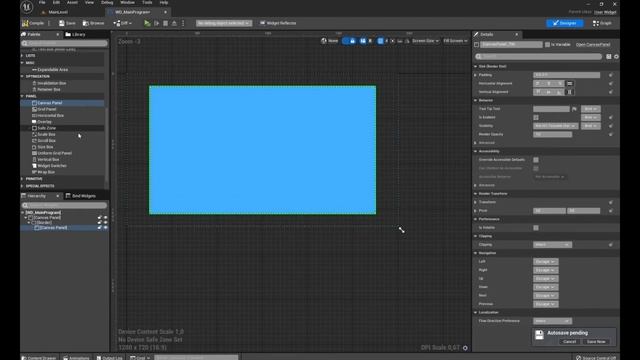Expand the Primitive palette category

[23, 179]
